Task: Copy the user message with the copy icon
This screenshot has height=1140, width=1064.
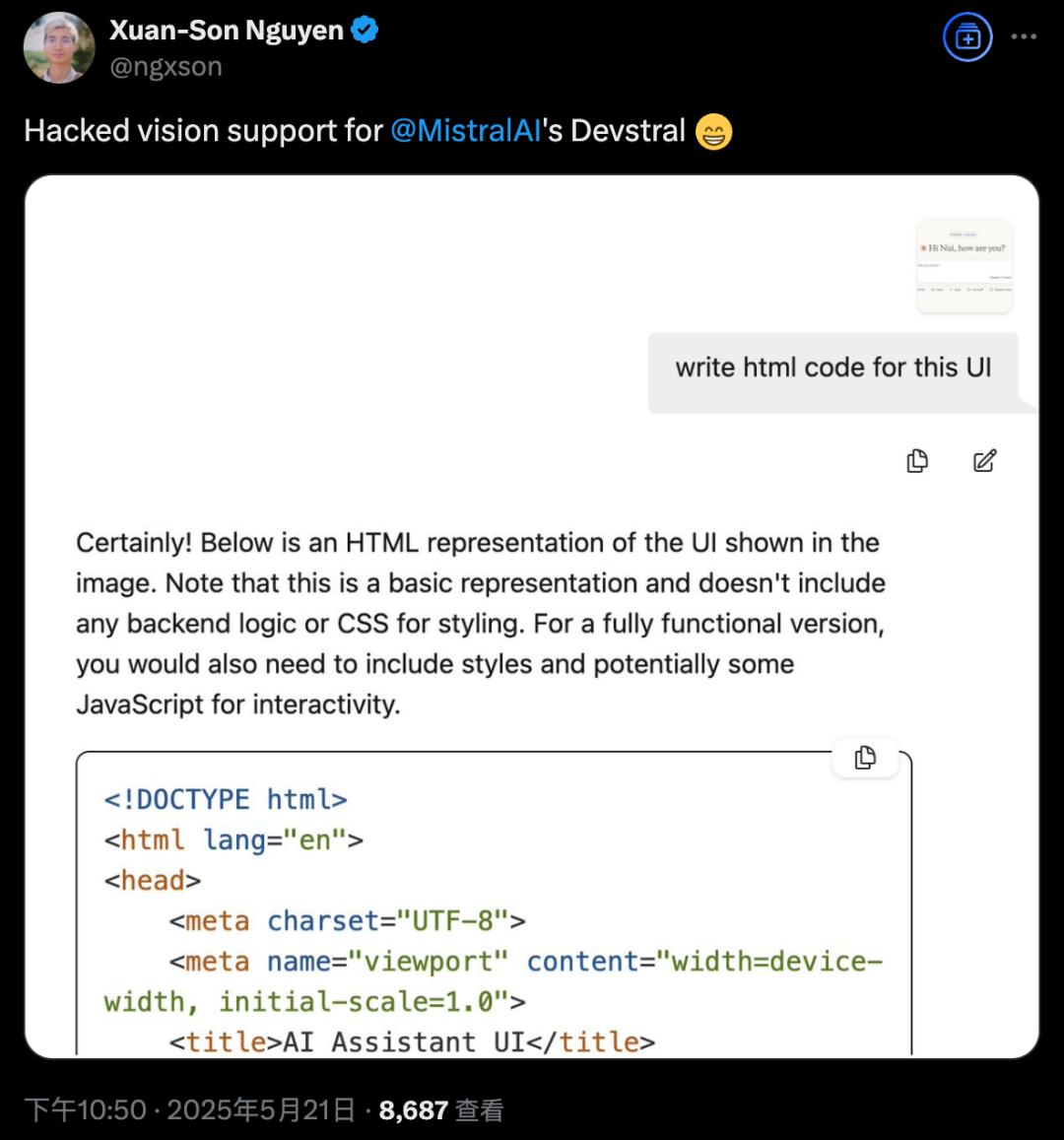Action: (x=917, y=461)
